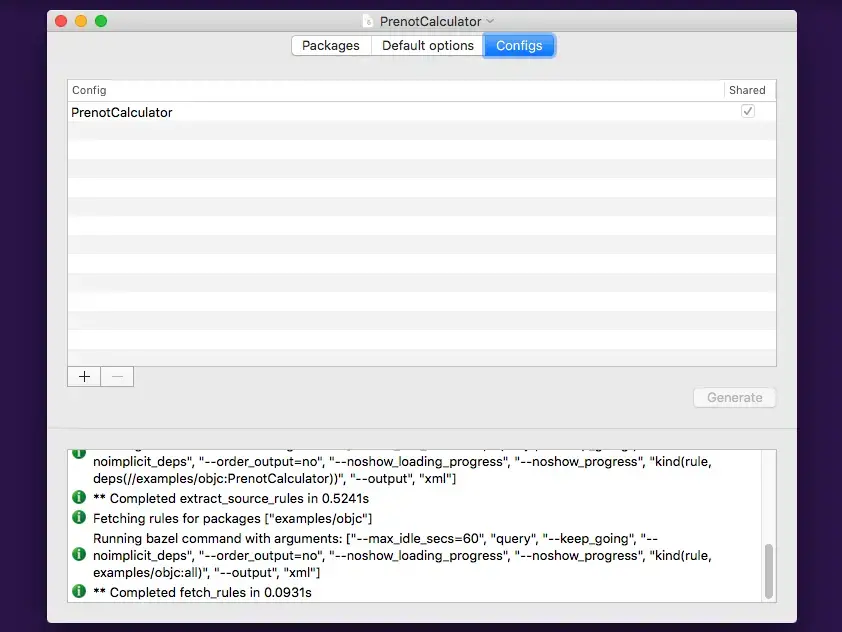Click the green full-screen window button
842x632 pixels.
101,21
